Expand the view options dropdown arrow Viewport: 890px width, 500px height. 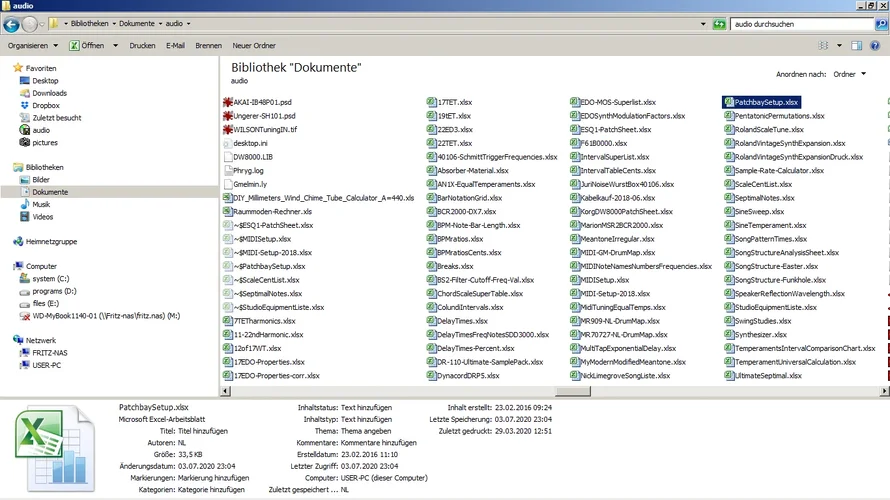coord(839,45)
